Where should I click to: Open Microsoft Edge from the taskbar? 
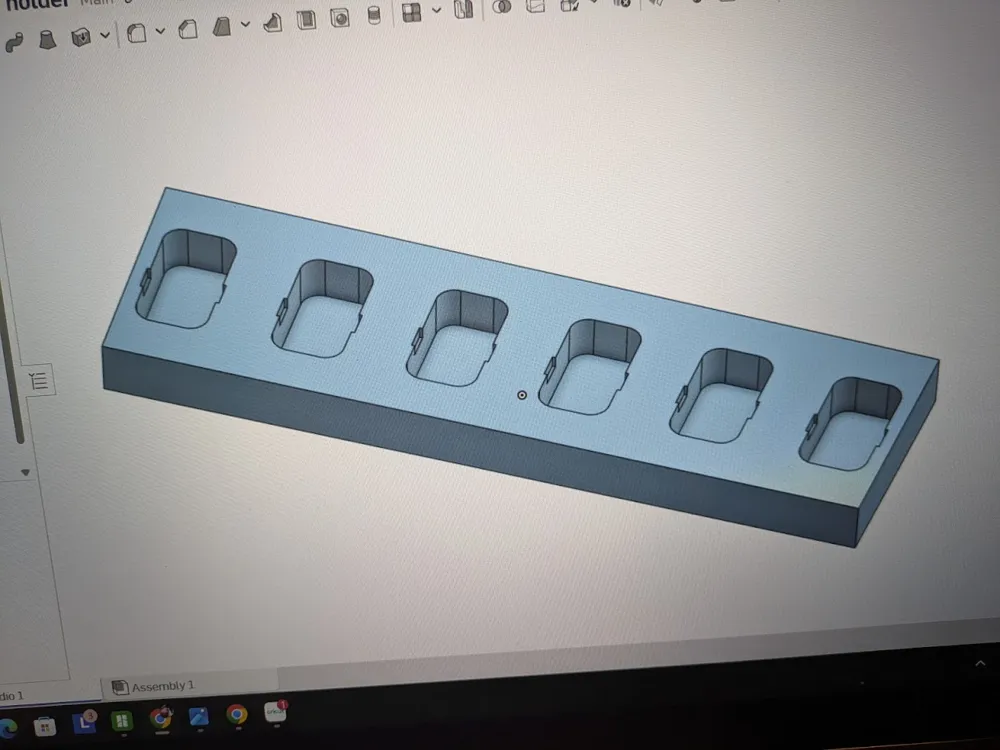[6, 728]
